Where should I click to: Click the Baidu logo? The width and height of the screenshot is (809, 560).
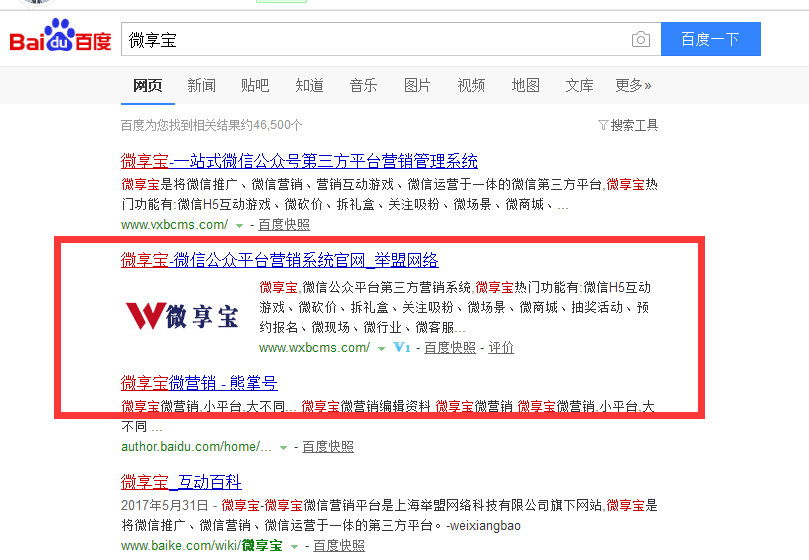tap(60, 36)
